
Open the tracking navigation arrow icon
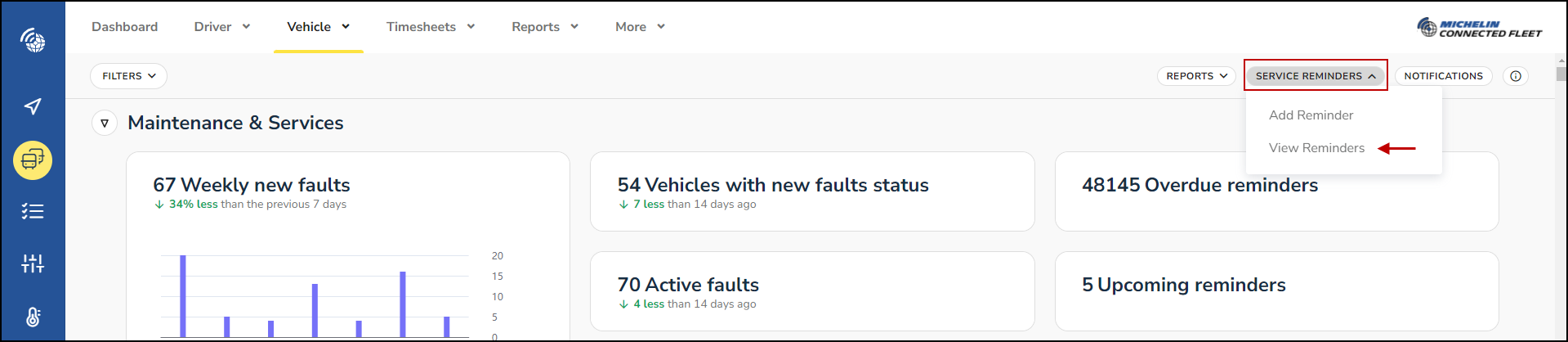tap(33, 106)
